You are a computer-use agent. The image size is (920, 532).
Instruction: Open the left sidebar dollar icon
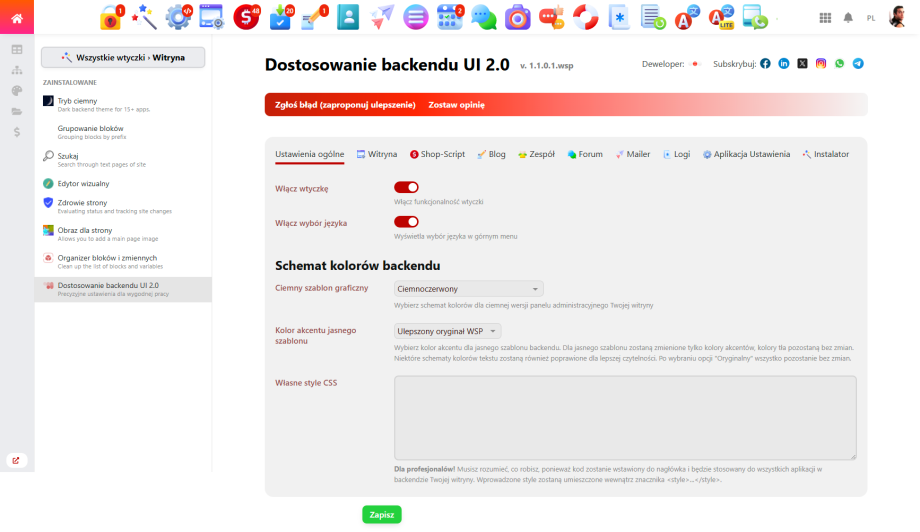[x=17, y=133]
